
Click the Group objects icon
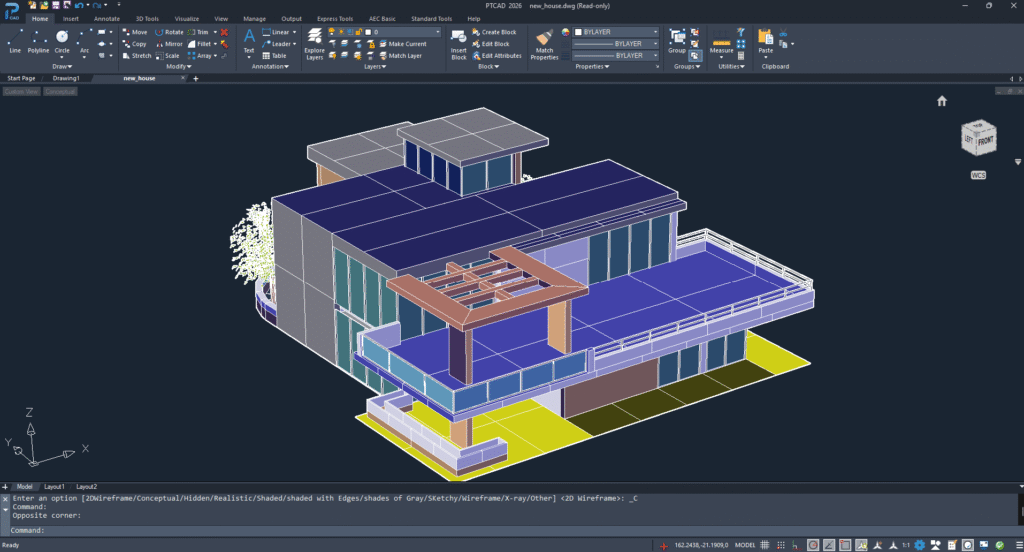pos(677,38)
